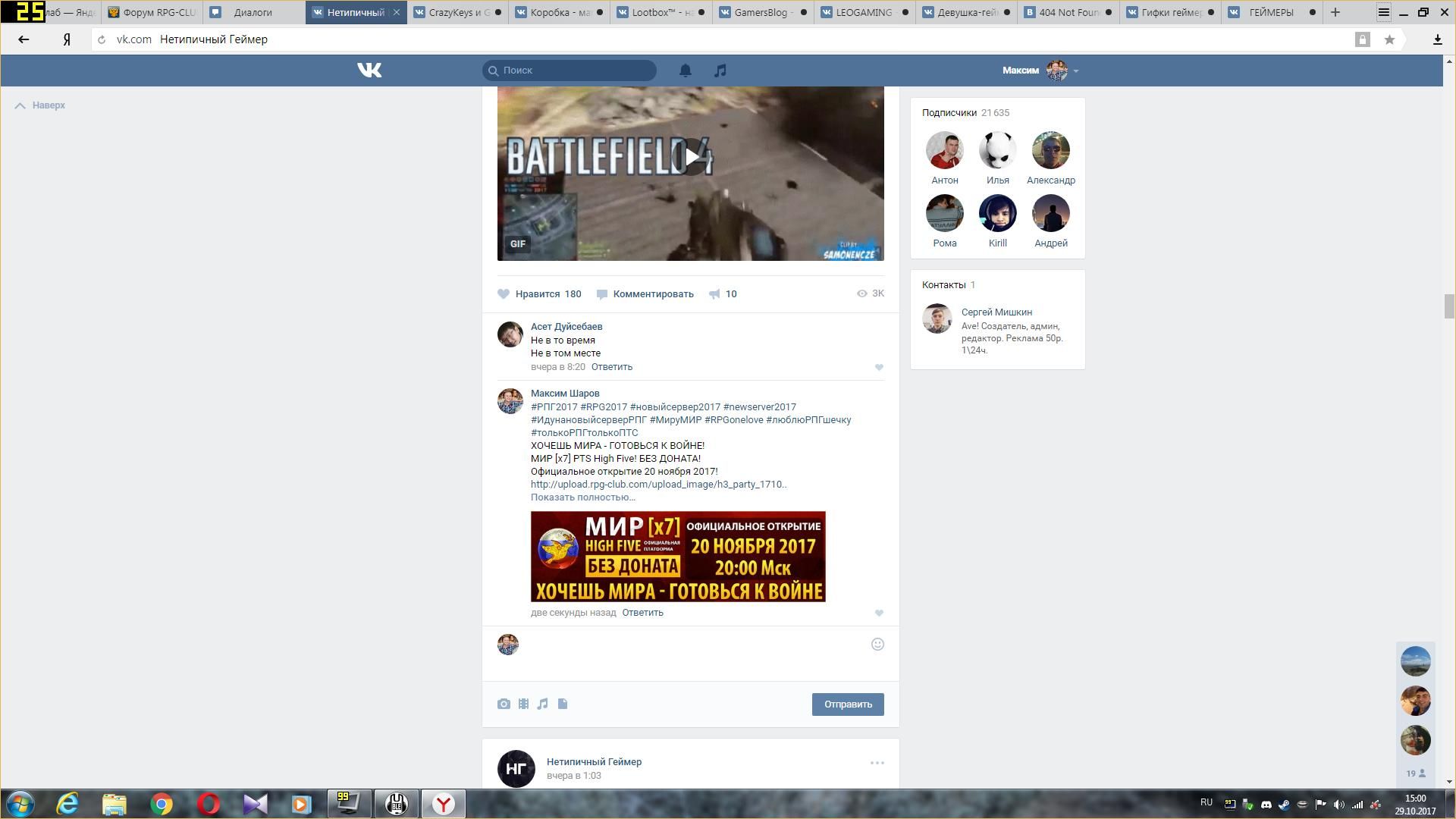Open the VK music note icon

720,71
